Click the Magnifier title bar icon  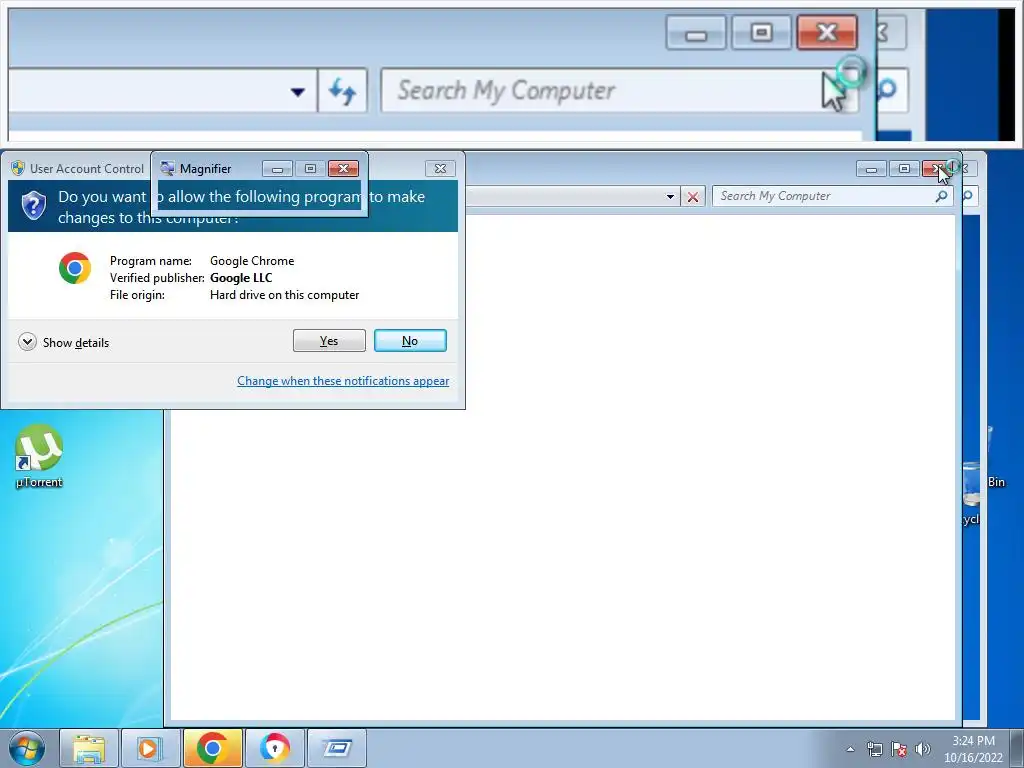(x=168, y=168)
